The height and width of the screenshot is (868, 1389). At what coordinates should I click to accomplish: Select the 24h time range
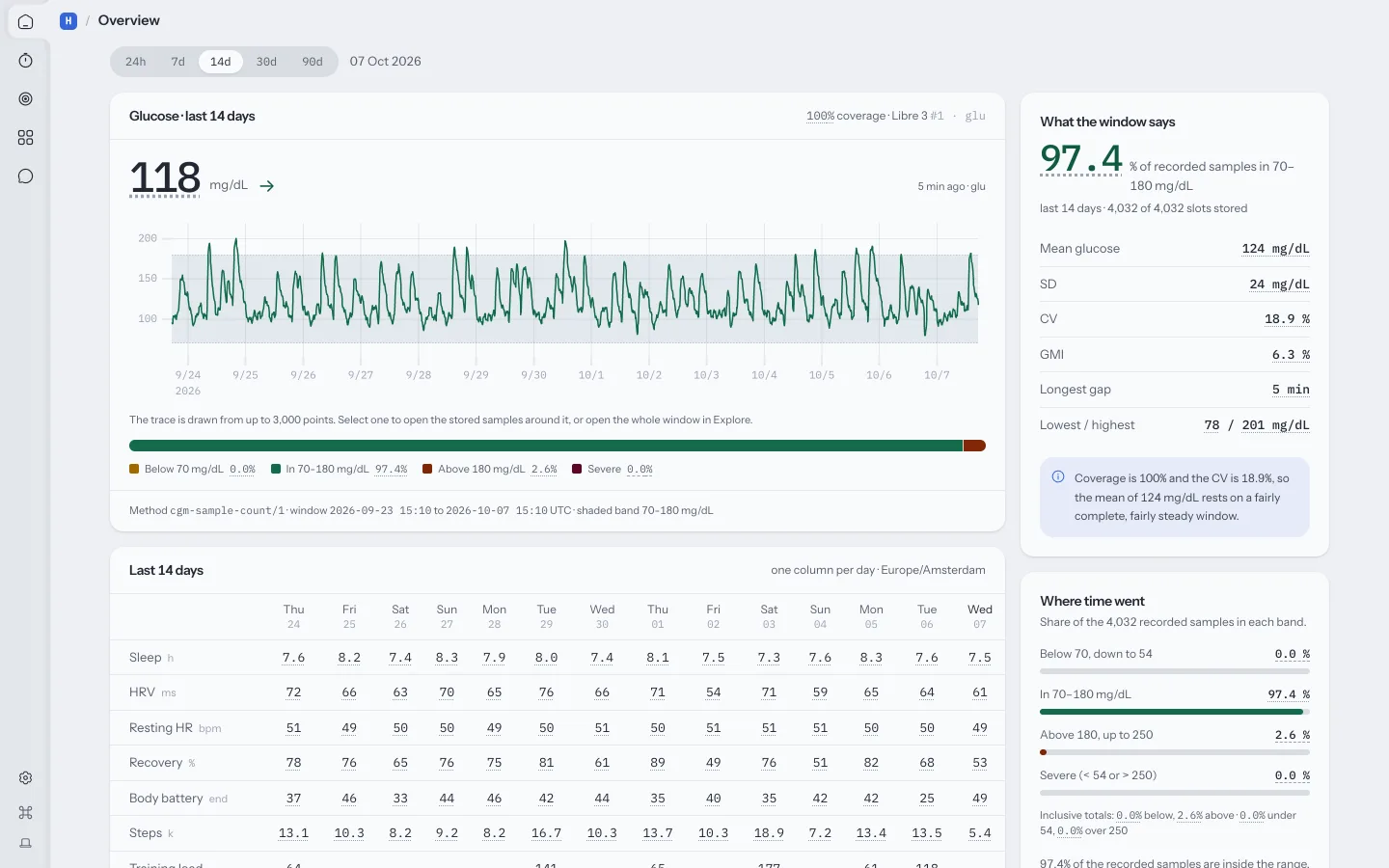pos(136,62)
